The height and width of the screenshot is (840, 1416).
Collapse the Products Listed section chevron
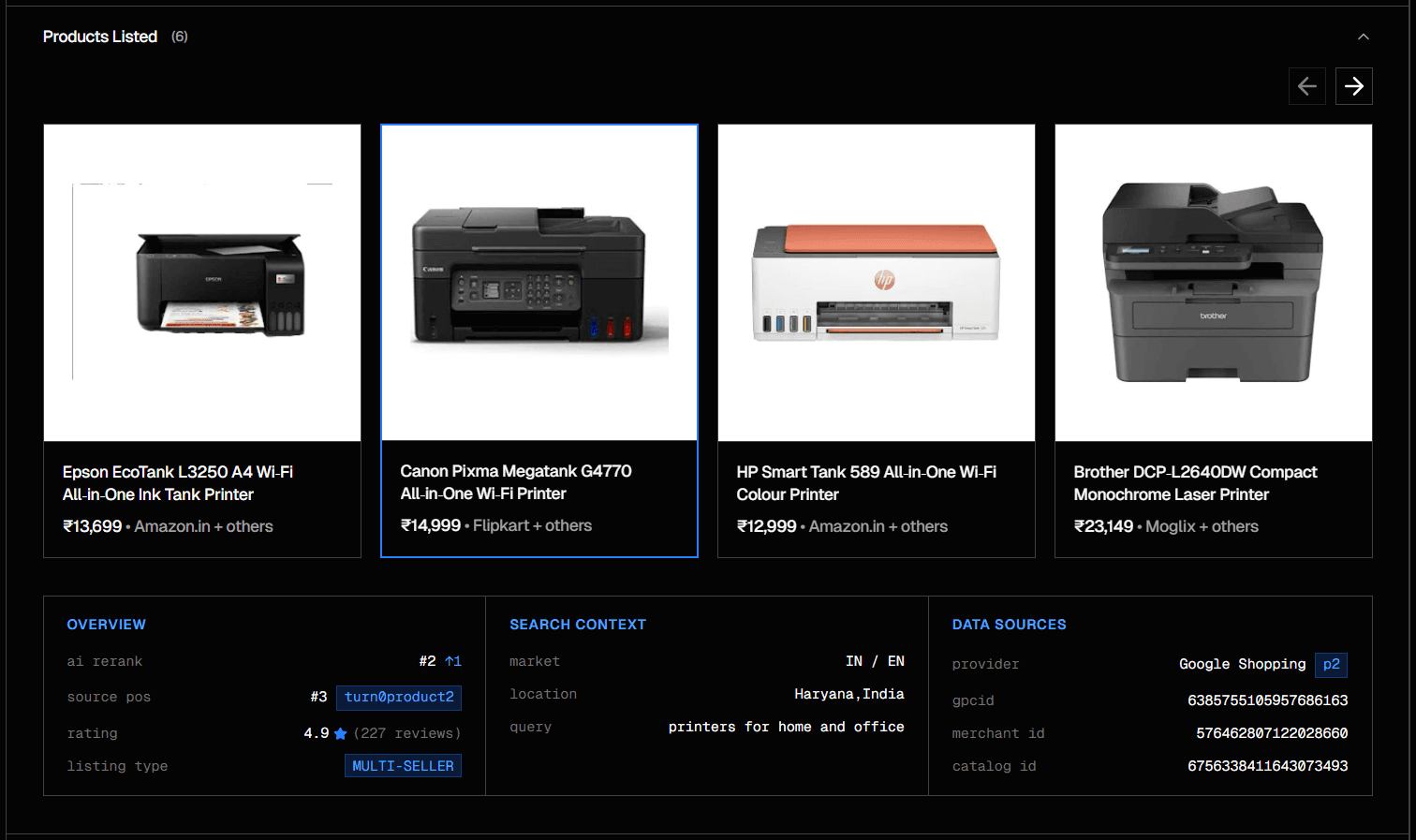(x=1364, y=37)
